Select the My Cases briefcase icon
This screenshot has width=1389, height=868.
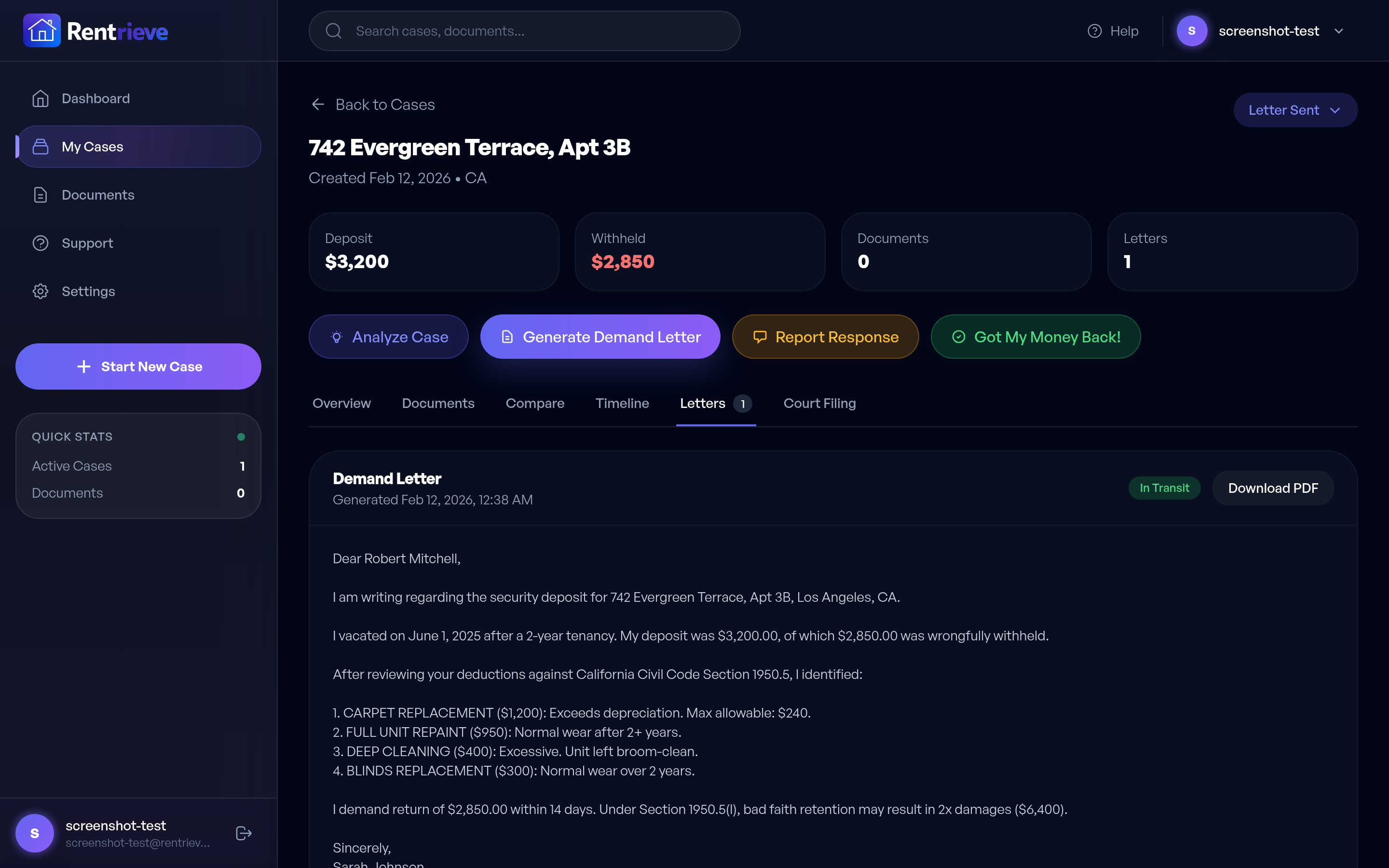tap(40, 147)
